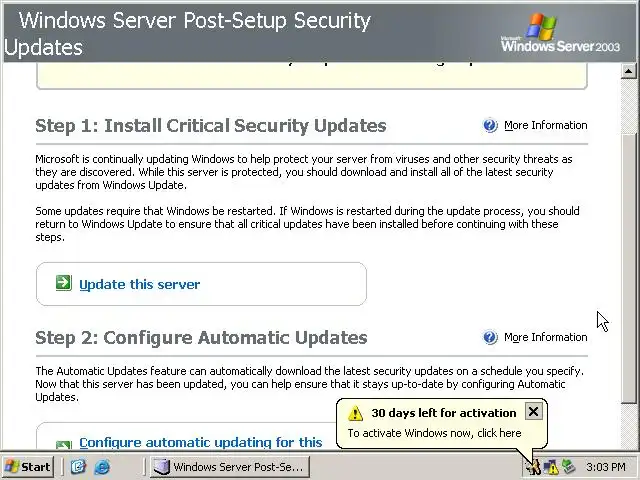The height and width of the screenshot is (480, 640).
Task: Click the rightmost green tray icon
Action: tap(568, 467)
